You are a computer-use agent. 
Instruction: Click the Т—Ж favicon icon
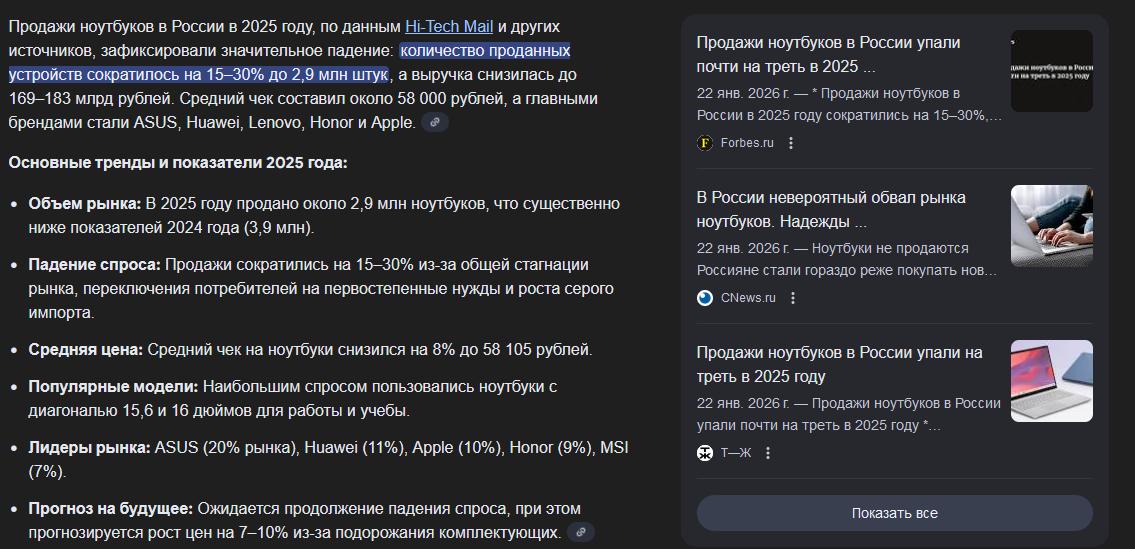[705, 453]
